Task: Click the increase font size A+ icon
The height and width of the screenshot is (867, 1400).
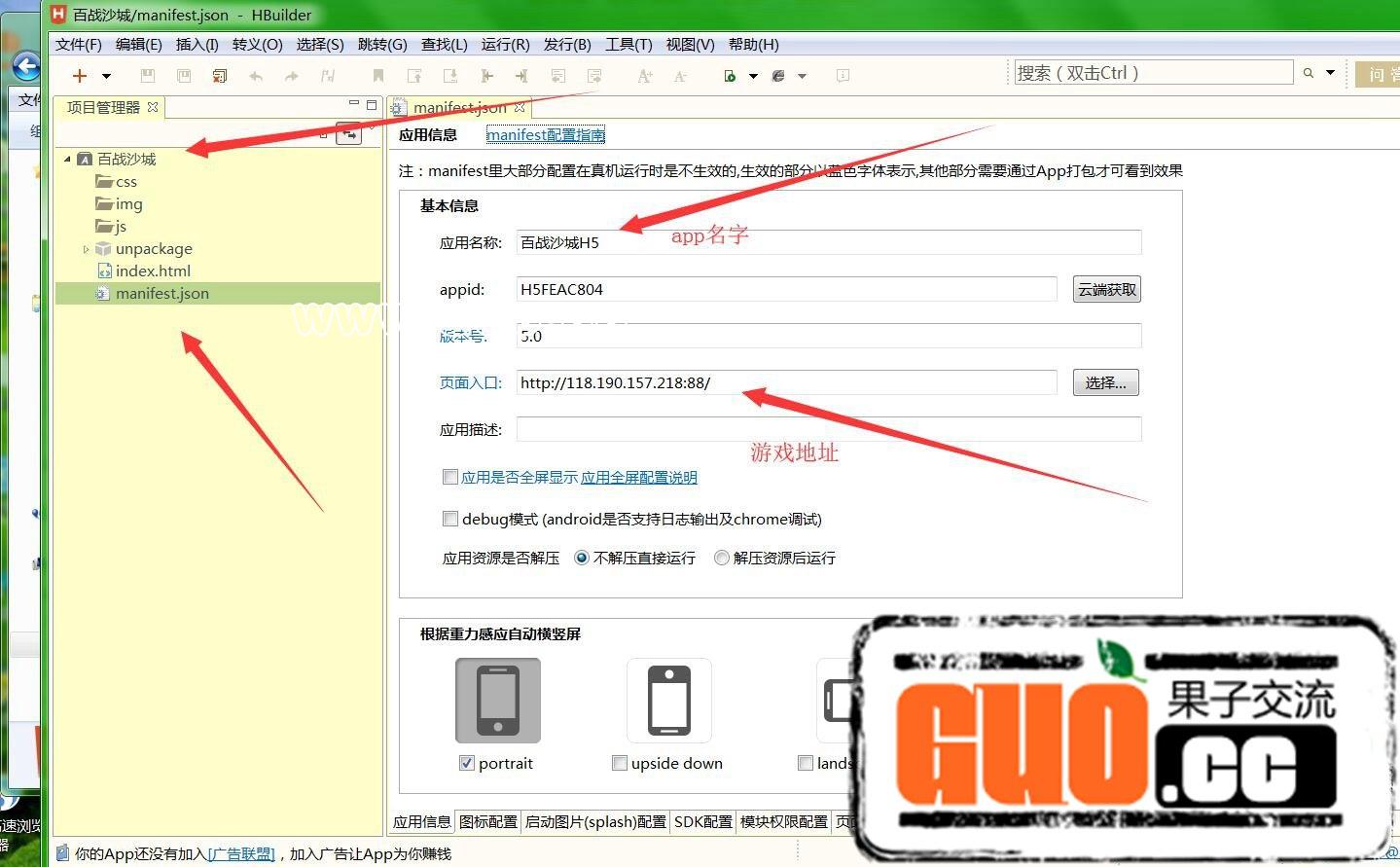Action: point(644,75)
